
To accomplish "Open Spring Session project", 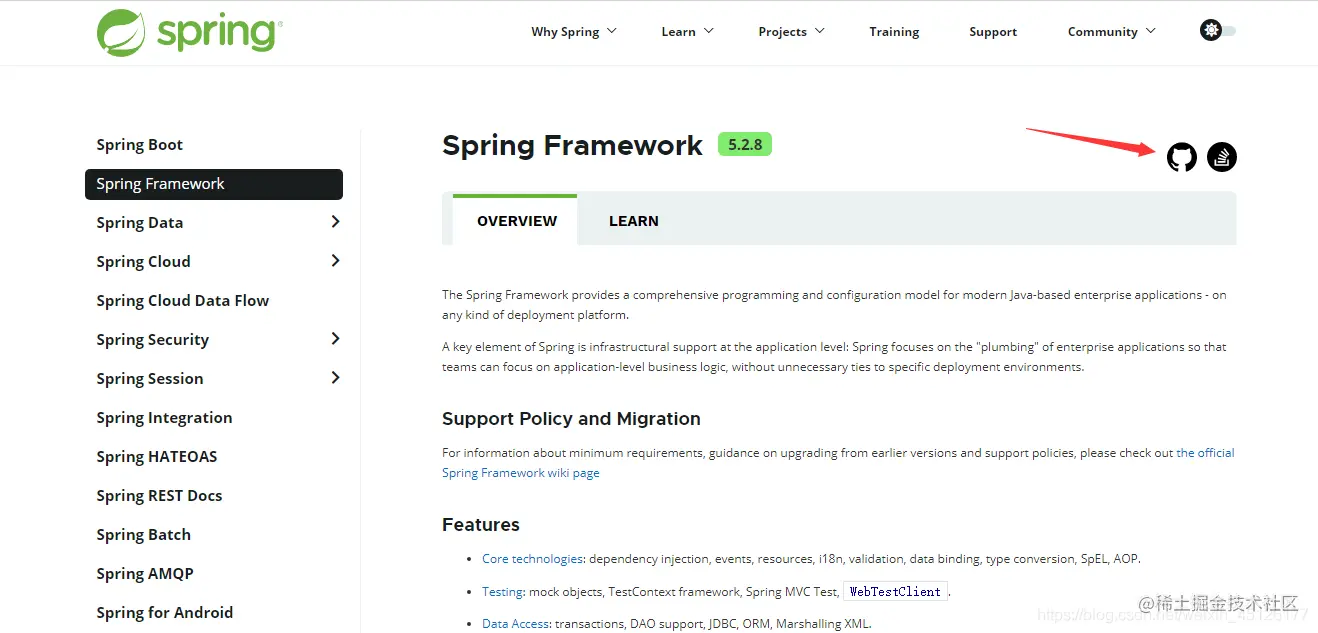I will [149, 379].
